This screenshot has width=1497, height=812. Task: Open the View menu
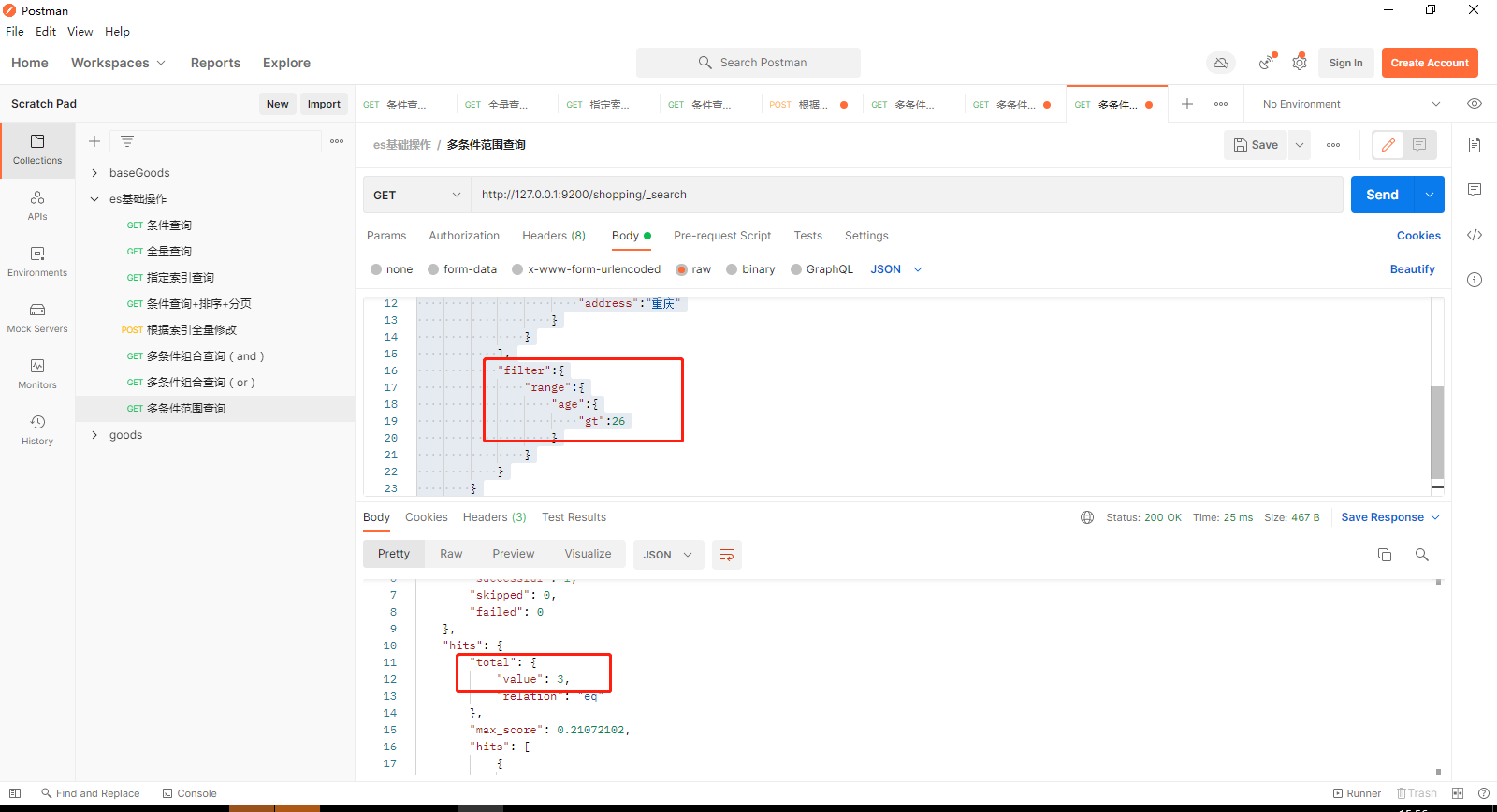80,31
